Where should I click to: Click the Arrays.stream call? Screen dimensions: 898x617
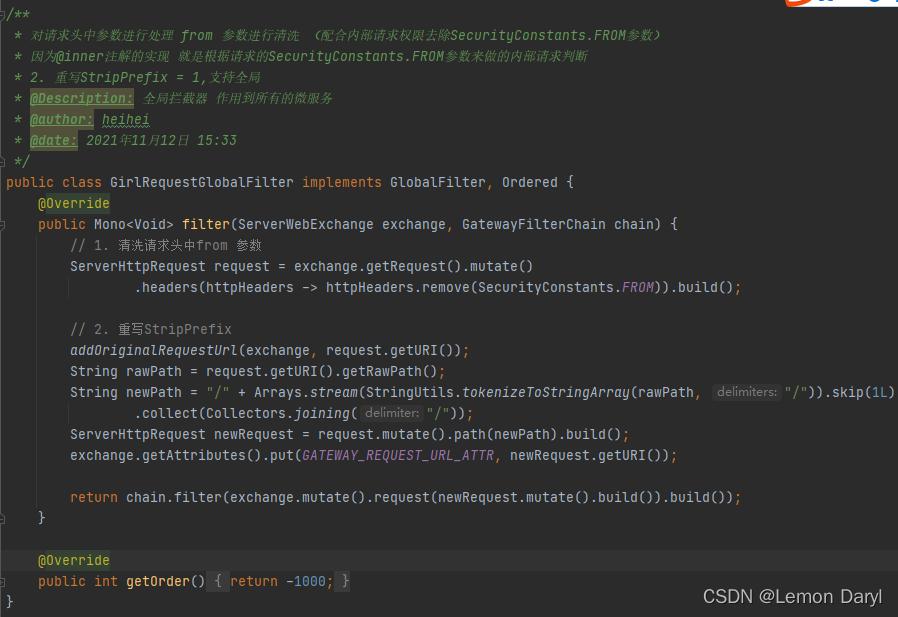click(x=306, y=392)
